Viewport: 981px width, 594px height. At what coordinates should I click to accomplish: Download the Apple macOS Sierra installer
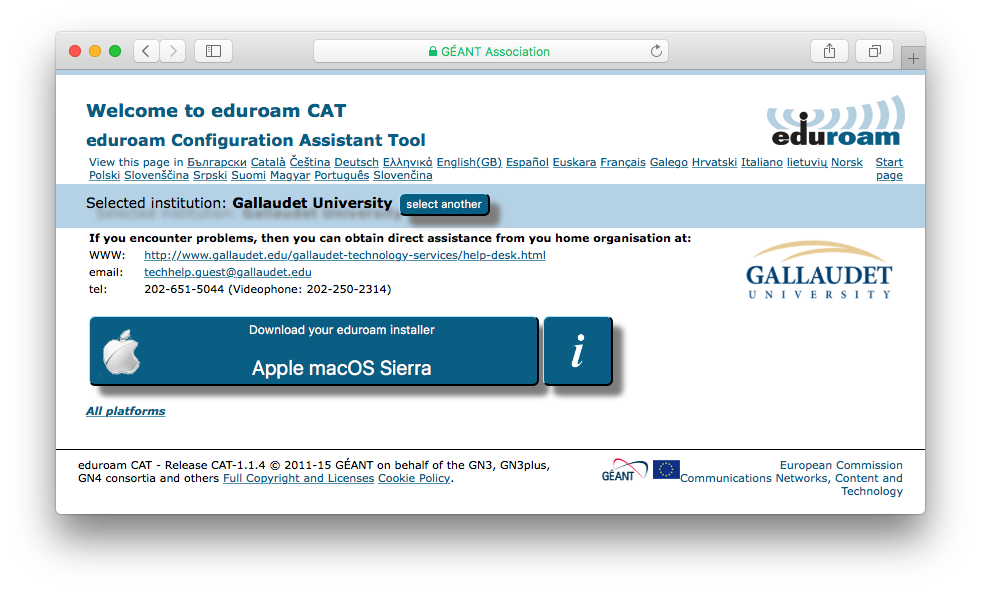pyautogui.click(x=313, y=351)
